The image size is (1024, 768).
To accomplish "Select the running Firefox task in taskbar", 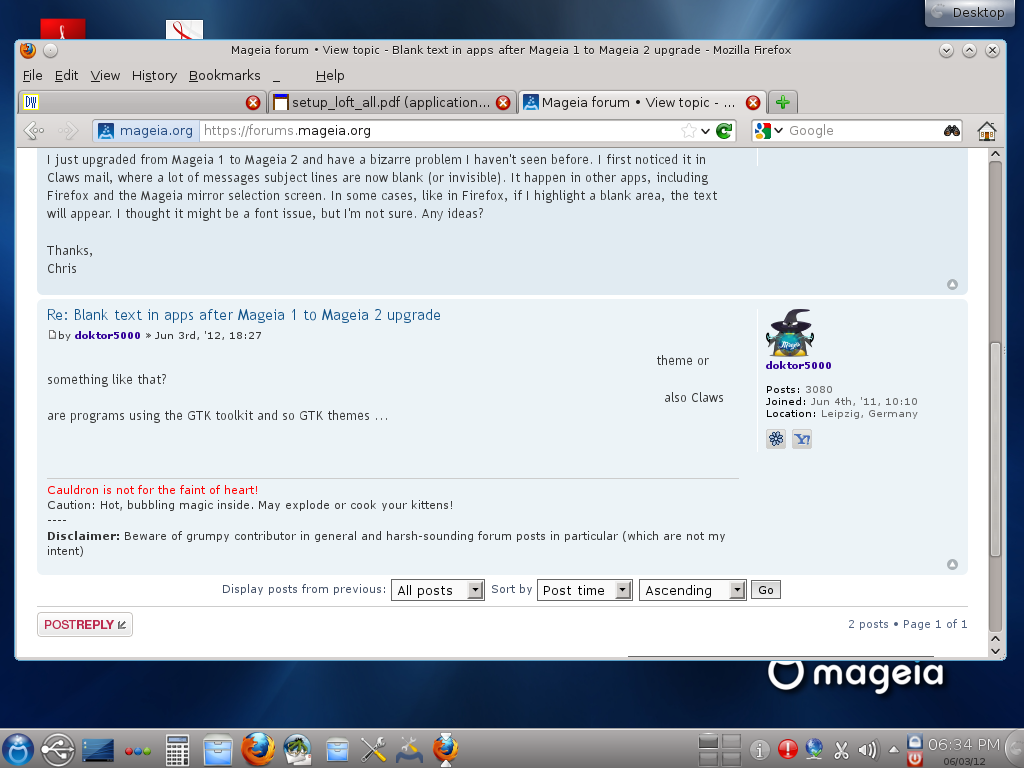I will [446, 749].
